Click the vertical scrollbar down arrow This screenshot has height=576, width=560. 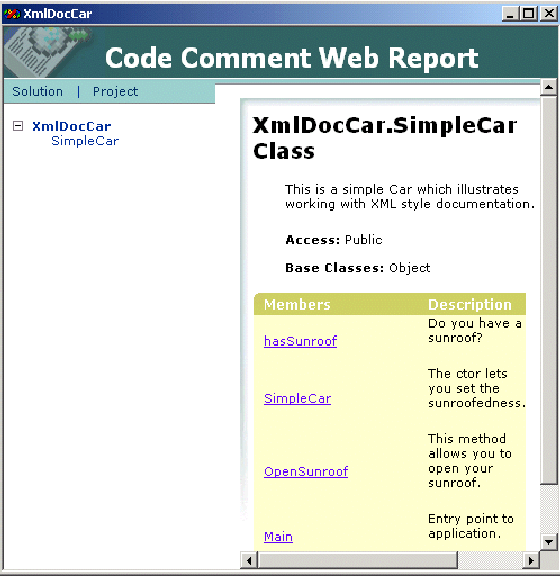(x=549, y=542)
